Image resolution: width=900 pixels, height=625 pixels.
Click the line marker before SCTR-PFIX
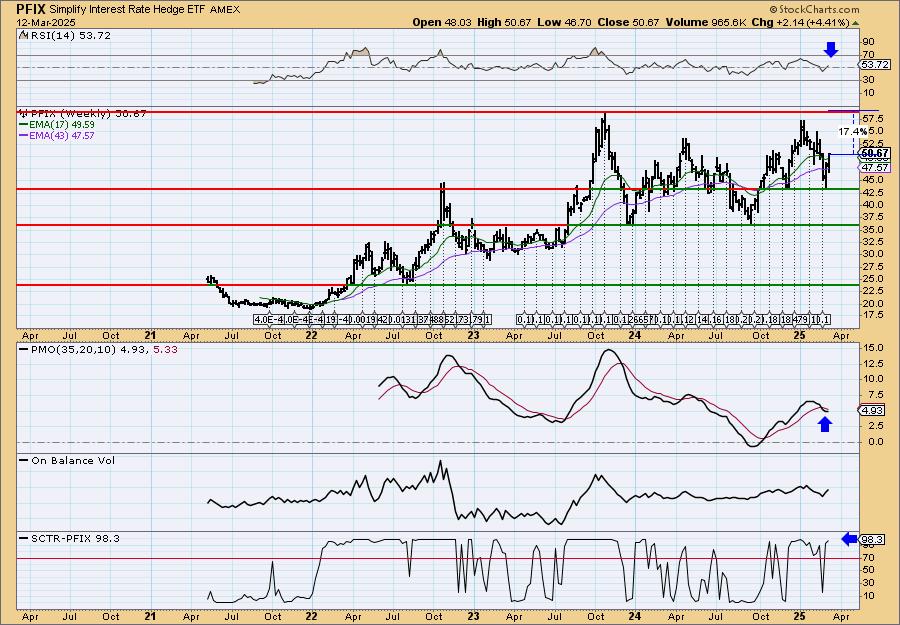pos(24,538)
